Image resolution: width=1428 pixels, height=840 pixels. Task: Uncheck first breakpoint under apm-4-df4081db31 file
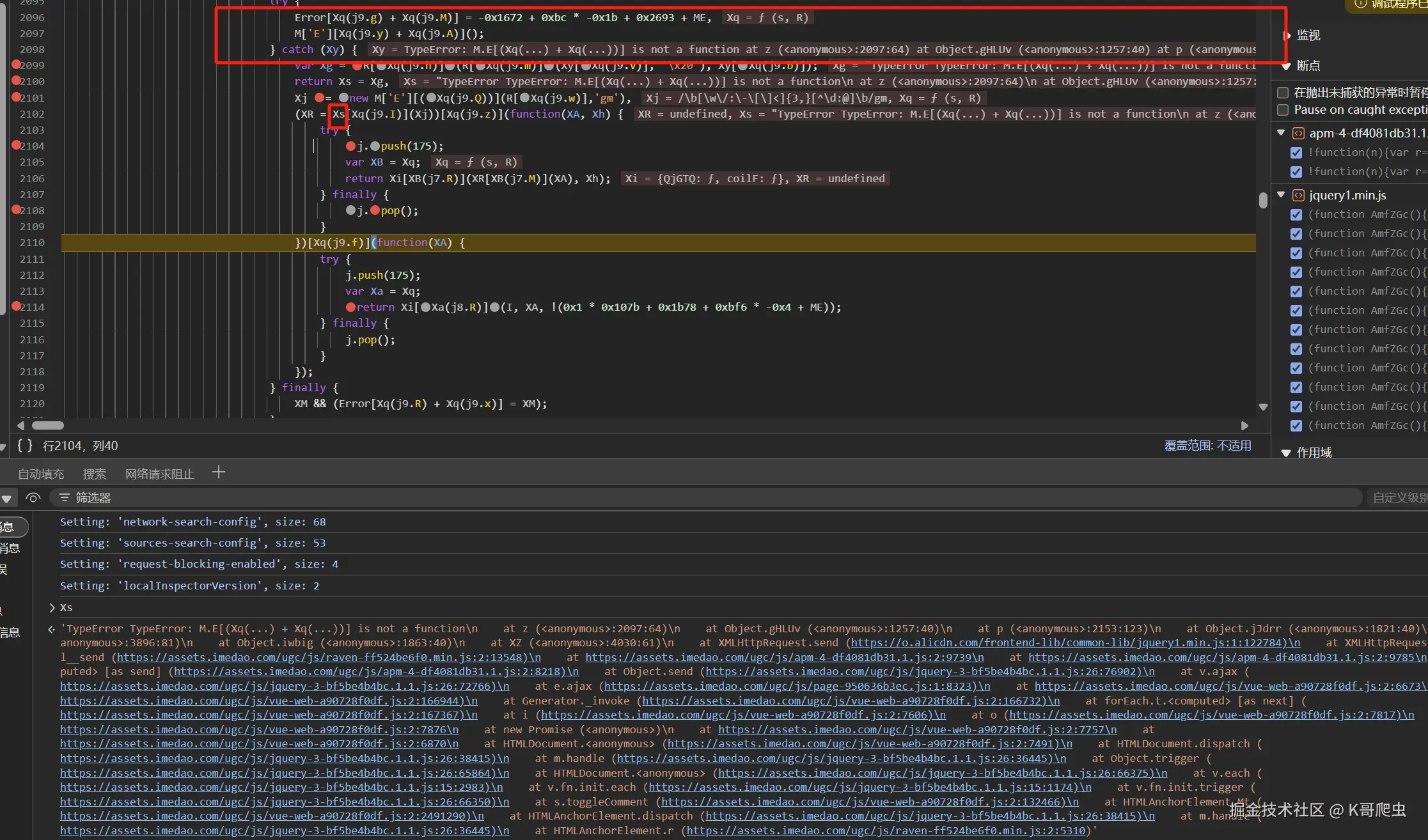point(1296,153)
